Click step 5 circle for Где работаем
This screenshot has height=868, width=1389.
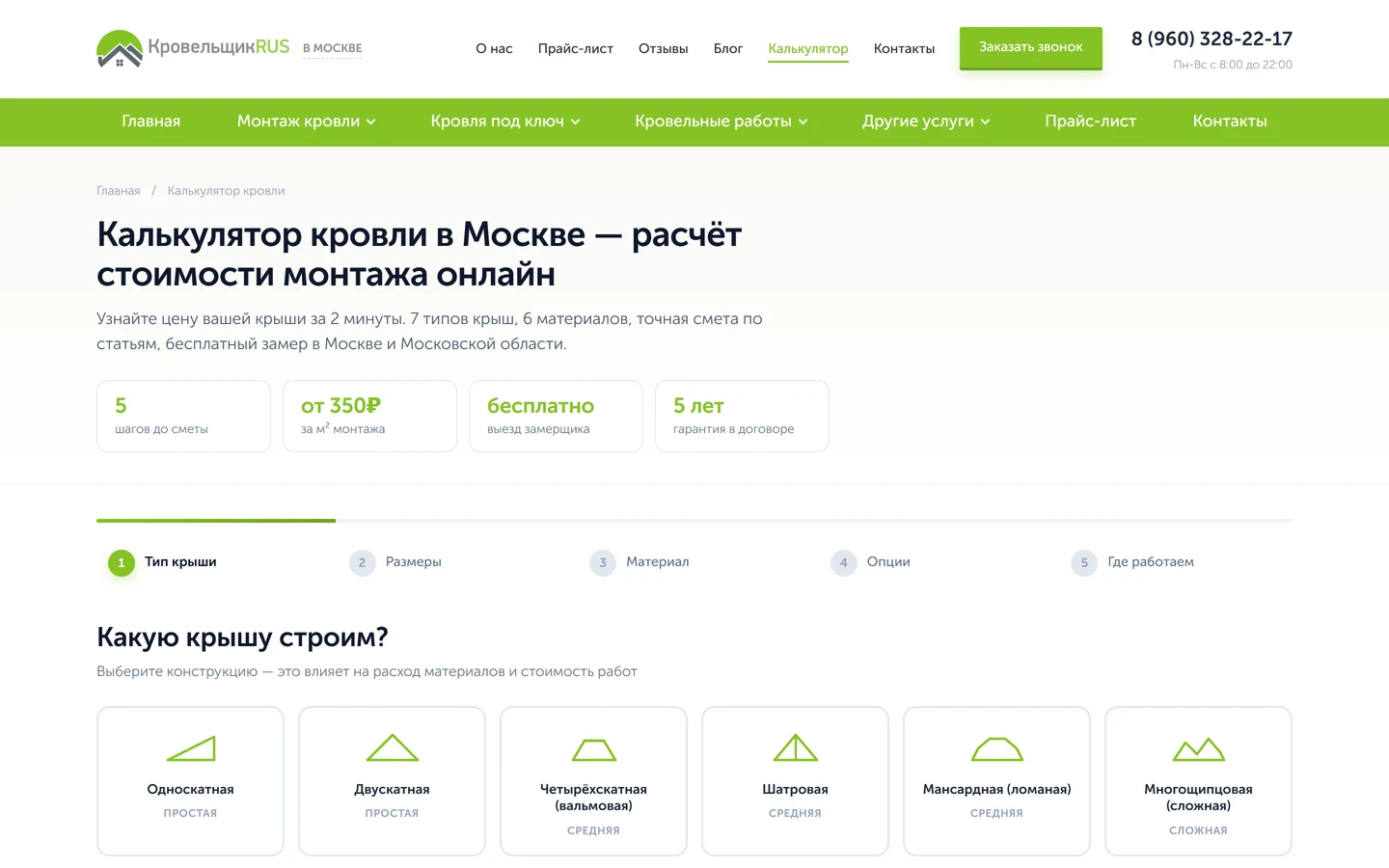click(x=1084, y=562)
